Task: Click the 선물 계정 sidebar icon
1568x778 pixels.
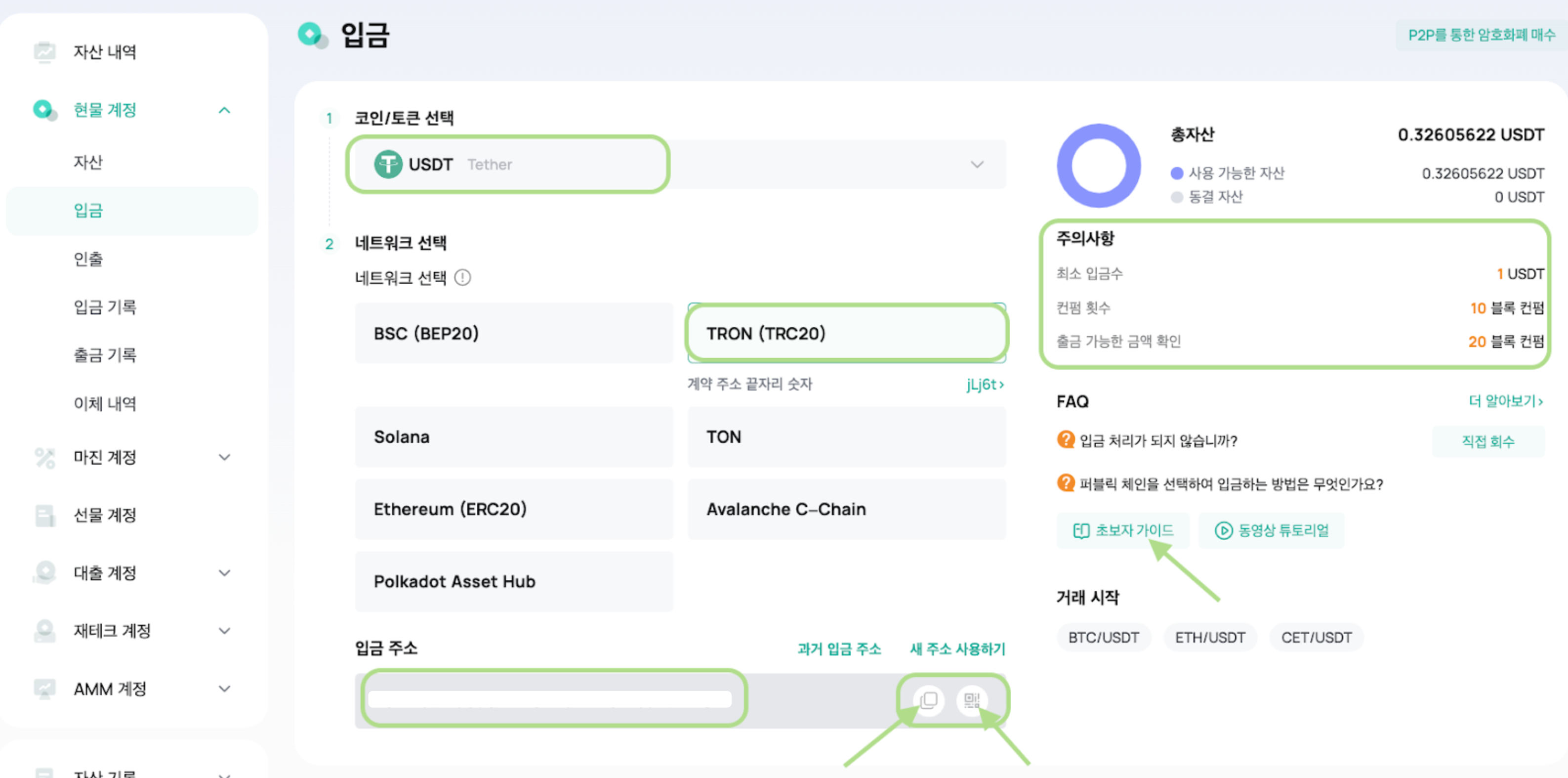Action: tap(44, 516)
